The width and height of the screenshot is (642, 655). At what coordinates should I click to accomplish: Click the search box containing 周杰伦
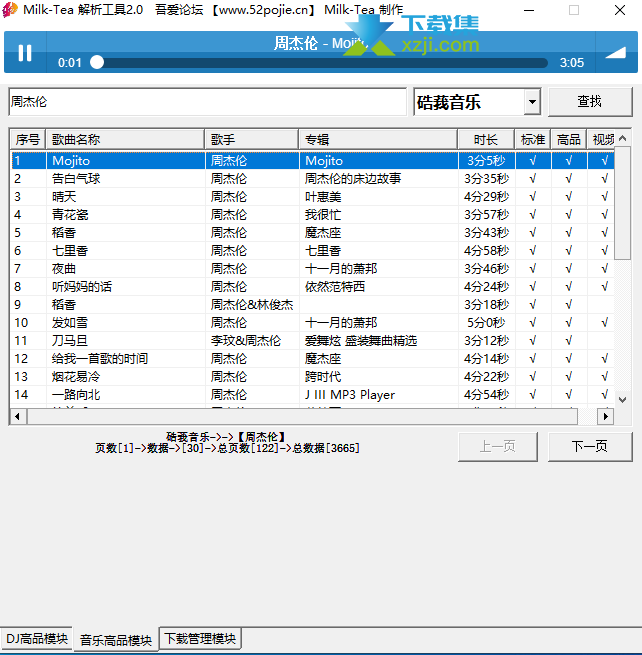pos(207,102)
